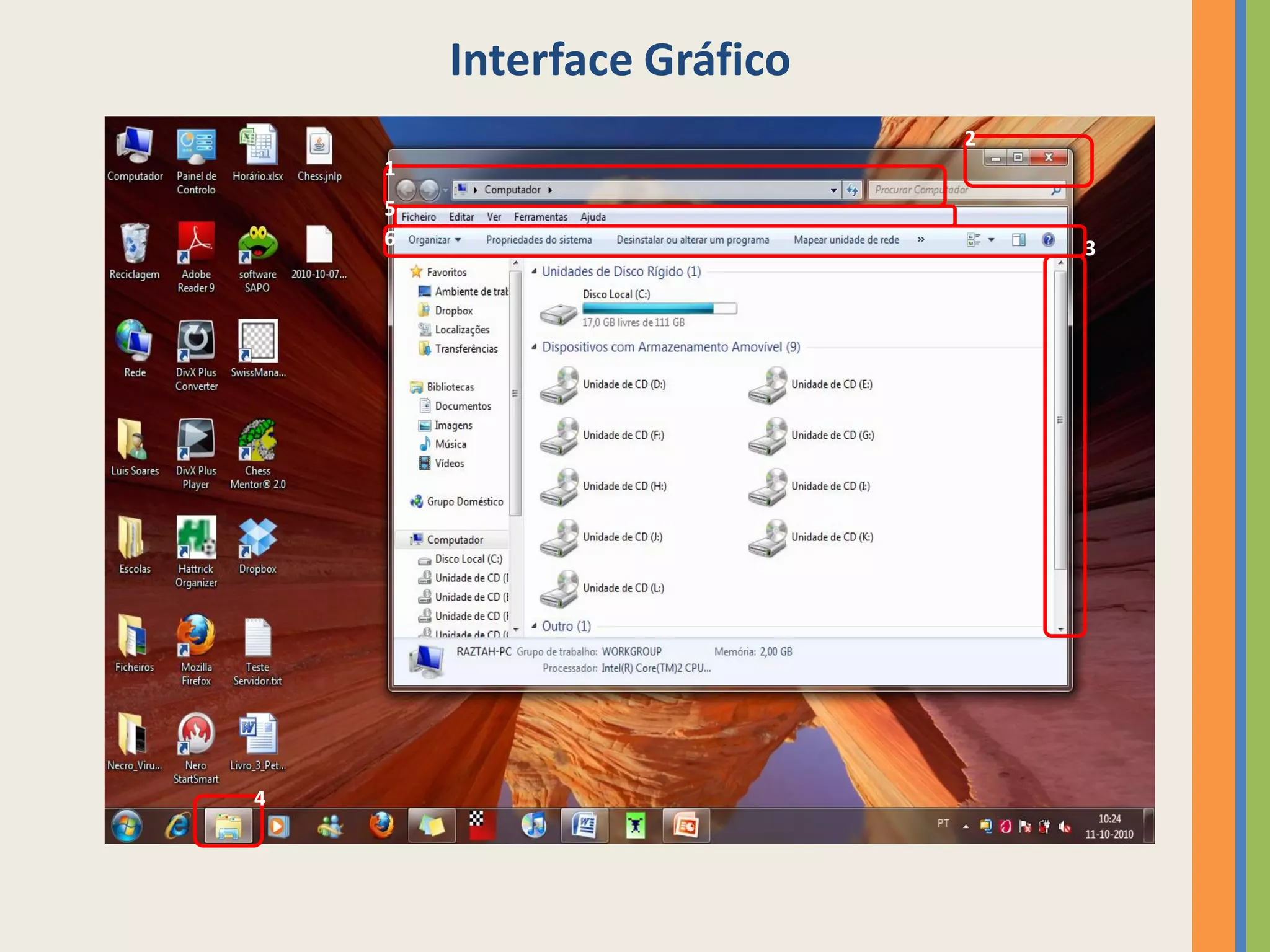Open the Dropbox desktop shortcut
The image size is (1270, 952).
(x=257, y=545)
